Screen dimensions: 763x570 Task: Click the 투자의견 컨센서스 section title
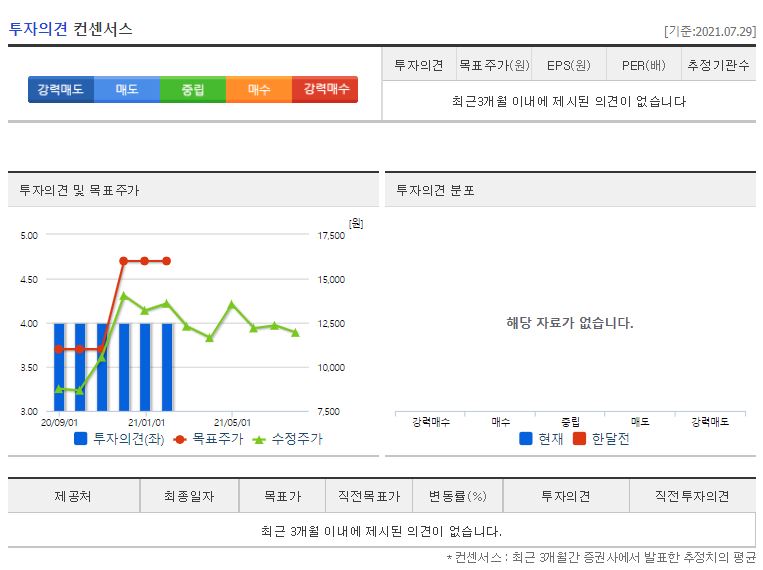[71, 29]
